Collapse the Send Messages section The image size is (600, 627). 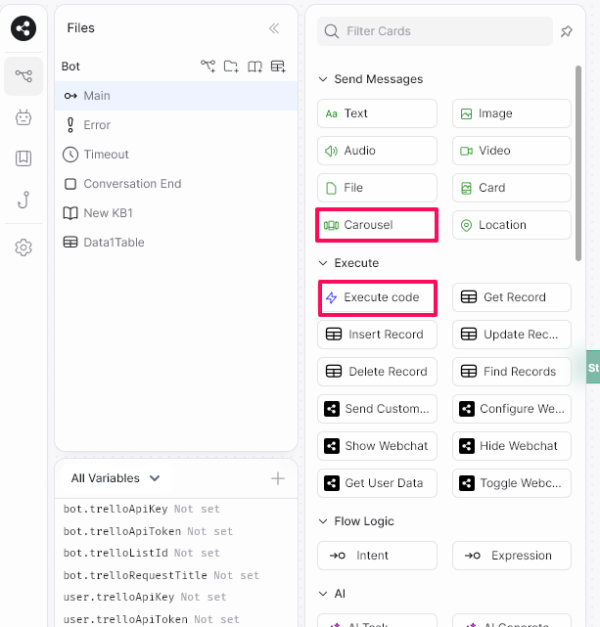pyautogui.click(x=323, y=79)
